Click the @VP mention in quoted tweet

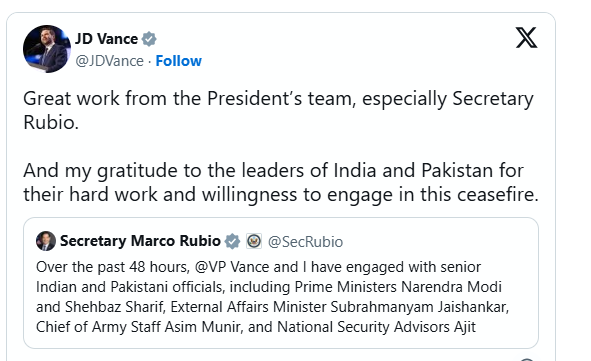210,267
